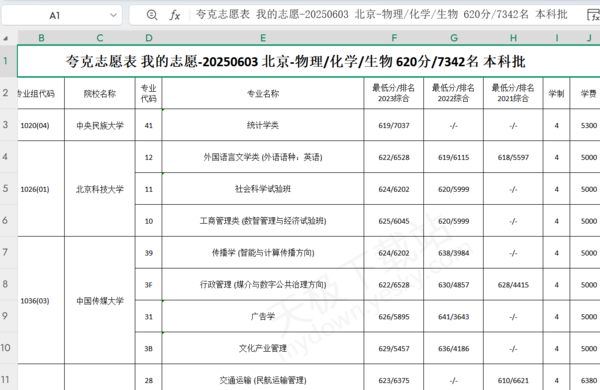600x390 pixels.
Task: Click the 专业名称 header cell
Action: coord(263,93)
